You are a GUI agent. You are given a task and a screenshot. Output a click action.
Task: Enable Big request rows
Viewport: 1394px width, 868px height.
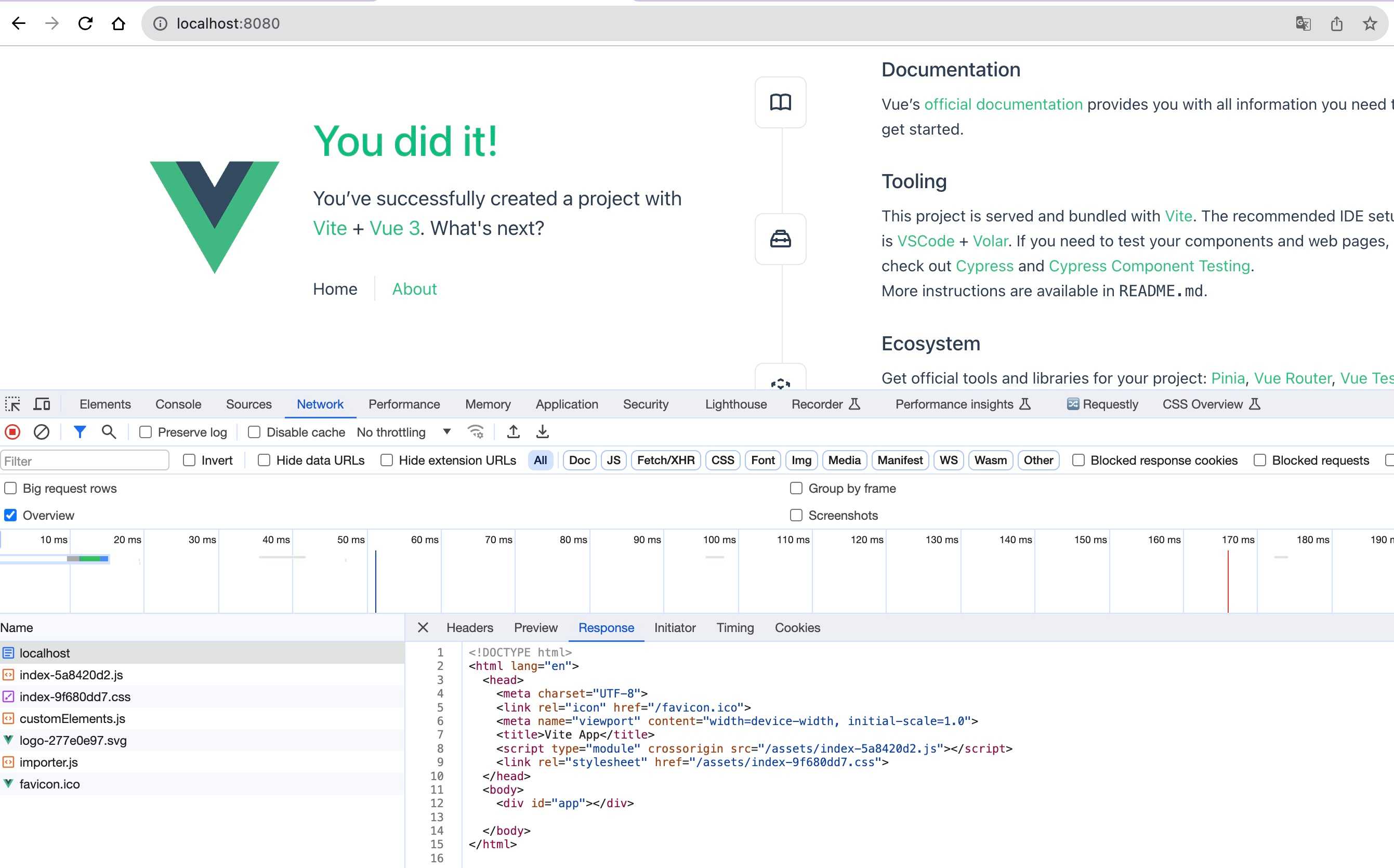10,488
